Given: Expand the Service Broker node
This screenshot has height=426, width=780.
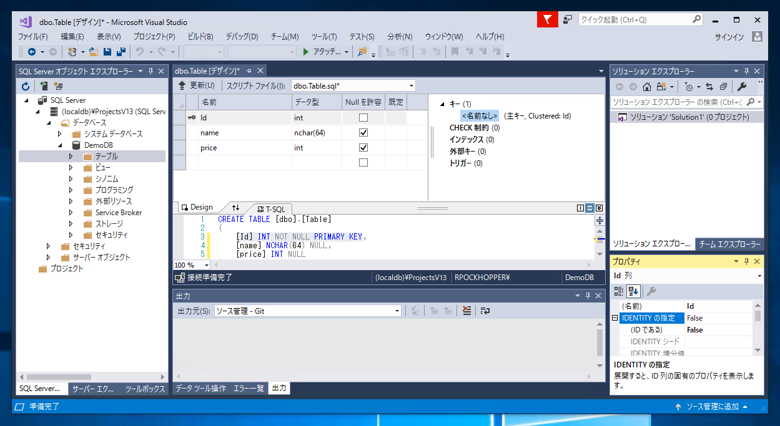Looking at the screenshot, I should tap(71, 213).
